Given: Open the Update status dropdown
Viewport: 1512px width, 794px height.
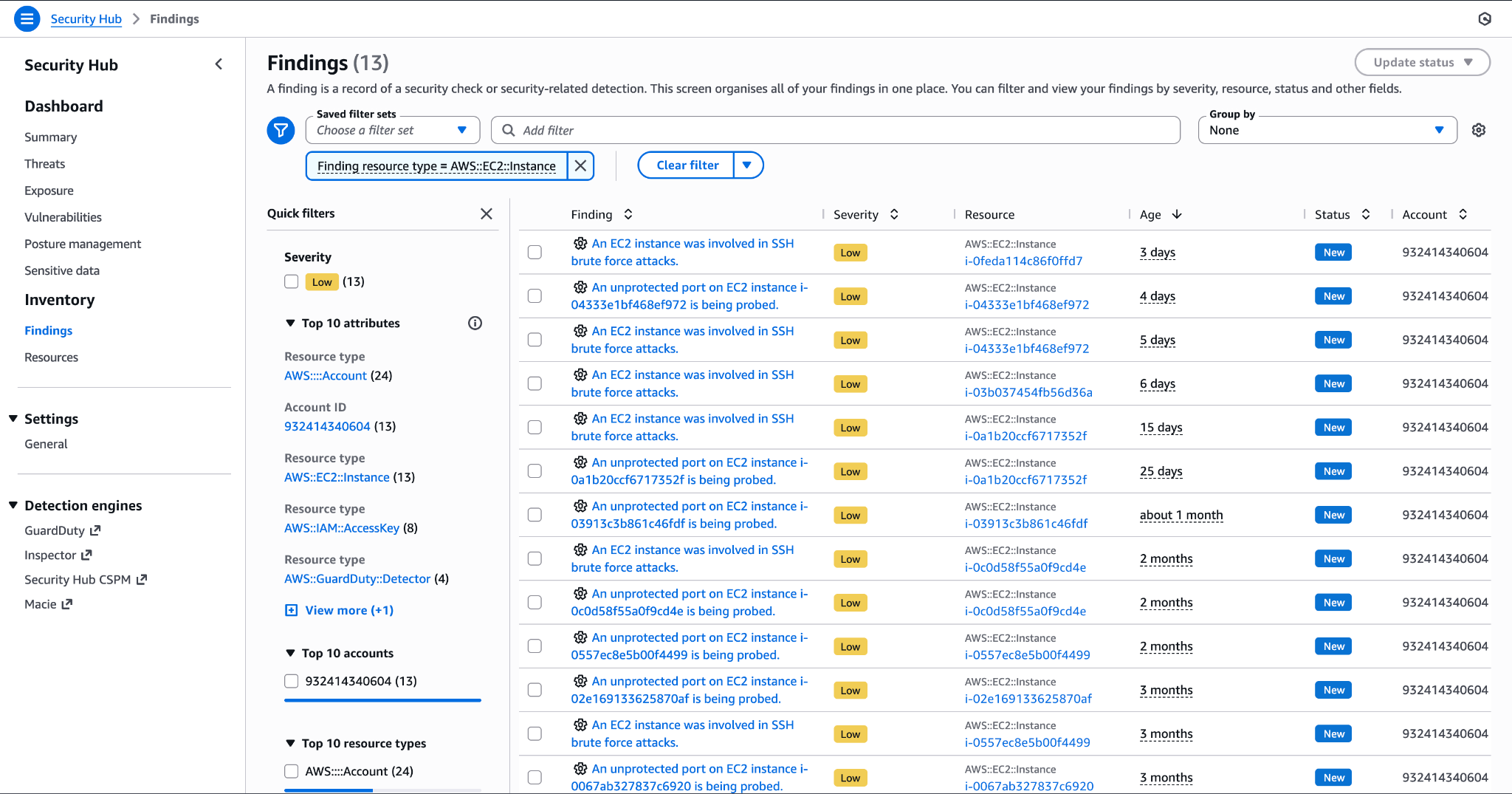Looking at the screenshot, I should (x=1422, y=63).
